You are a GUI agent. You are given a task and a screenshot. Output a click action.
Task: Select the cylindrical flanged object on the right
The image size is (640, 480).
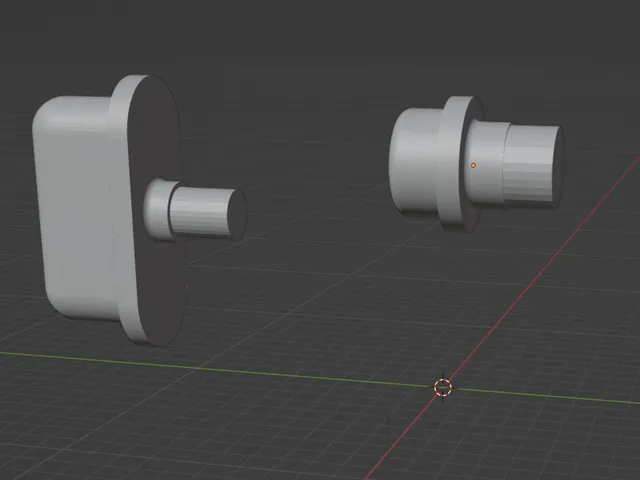476,164
